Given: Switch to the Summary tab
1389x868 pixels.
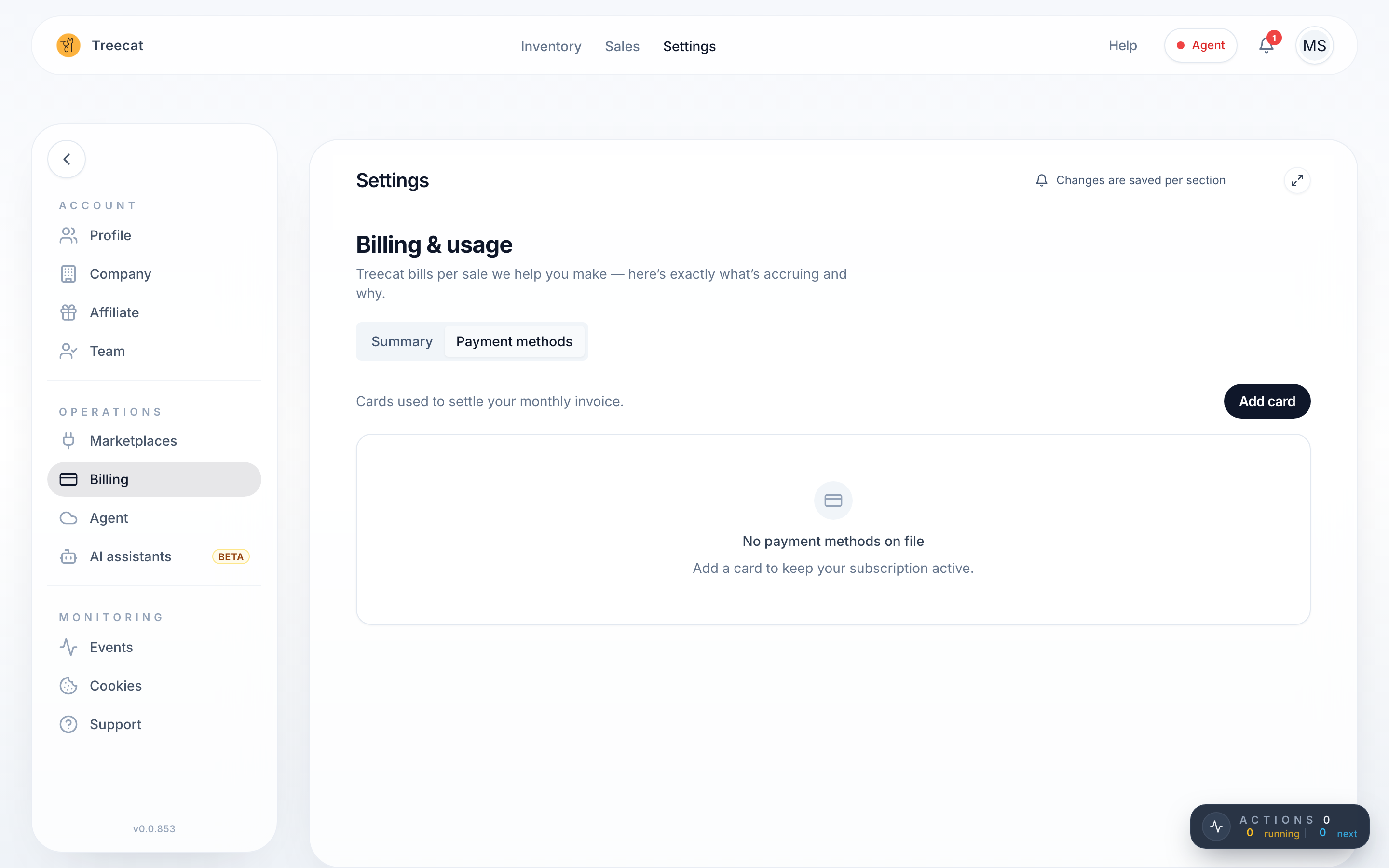Looking at the screenshot, I should click(402, 341).
